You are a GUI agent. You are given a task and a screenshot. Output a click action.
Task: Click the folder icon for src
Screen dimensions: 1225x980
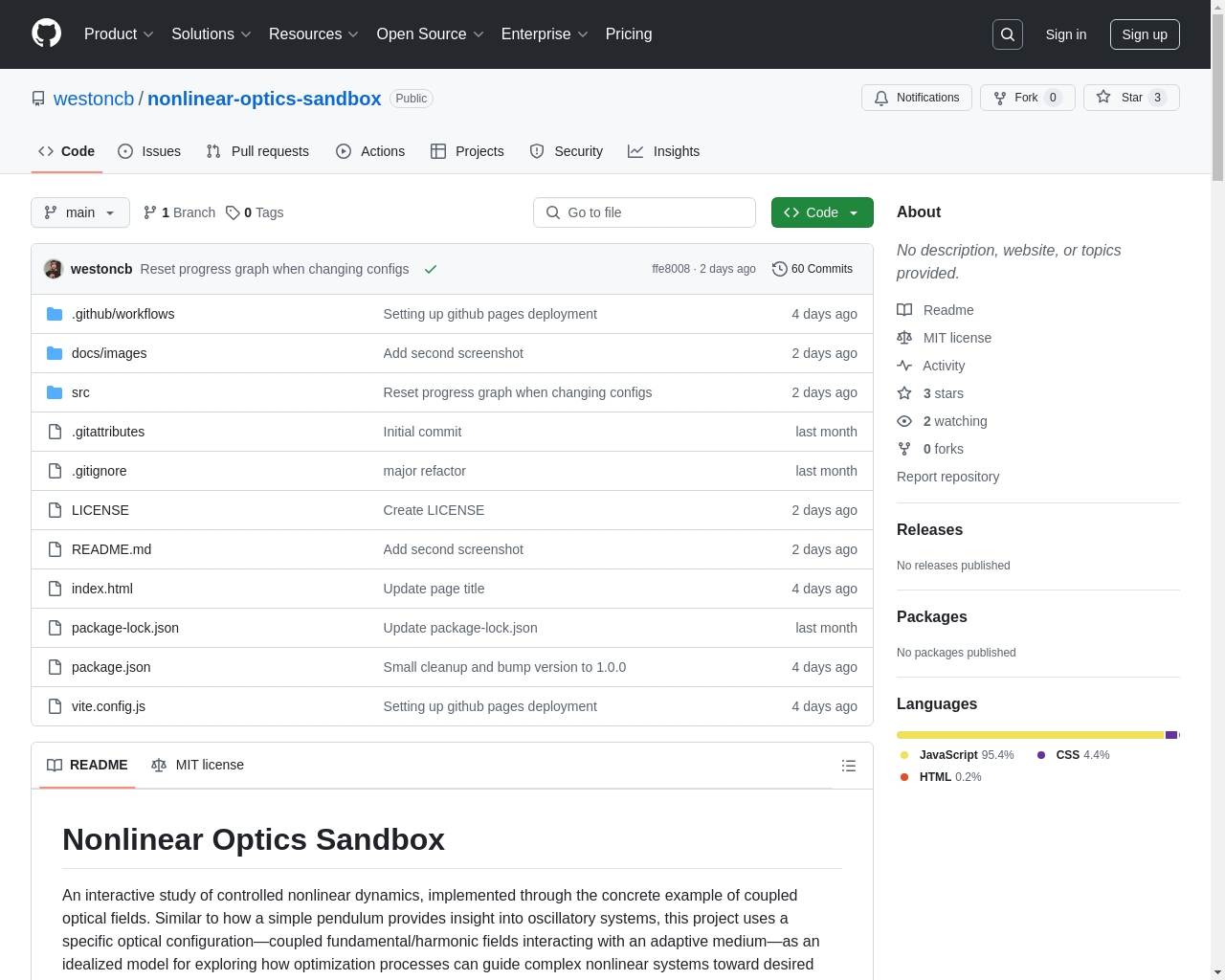tap(55, 392)
